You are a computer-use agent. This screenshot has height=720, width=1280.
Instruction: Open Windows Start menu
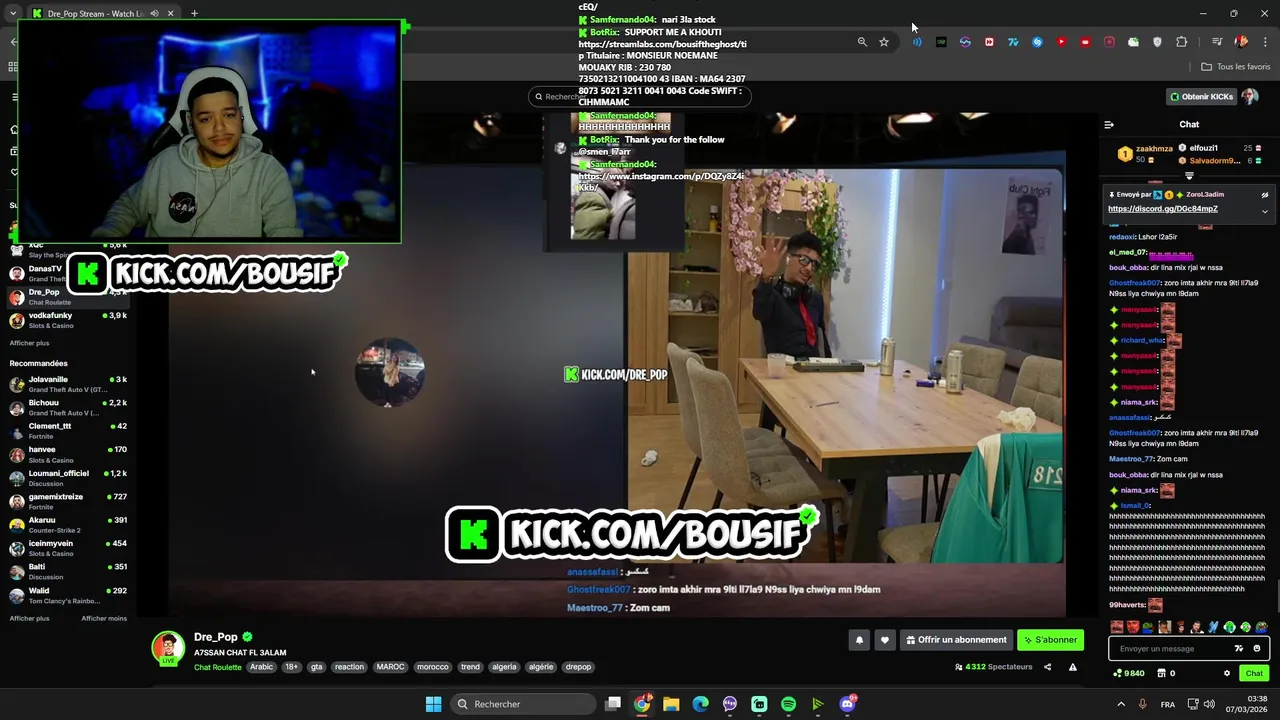click(433, 704)
